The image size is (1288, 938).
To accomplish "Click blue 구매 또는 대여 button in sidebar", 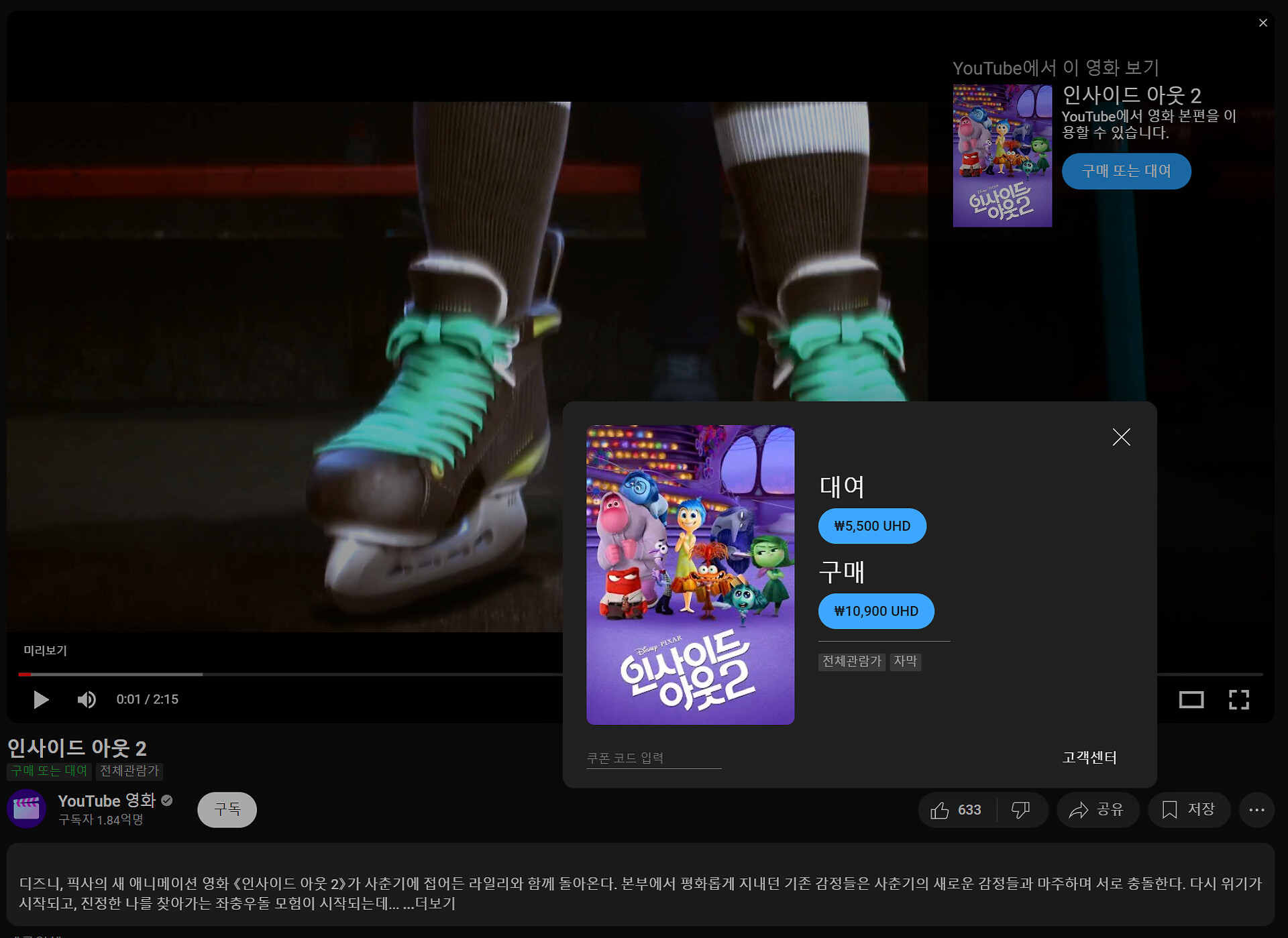I will (x=1126, y=171).
